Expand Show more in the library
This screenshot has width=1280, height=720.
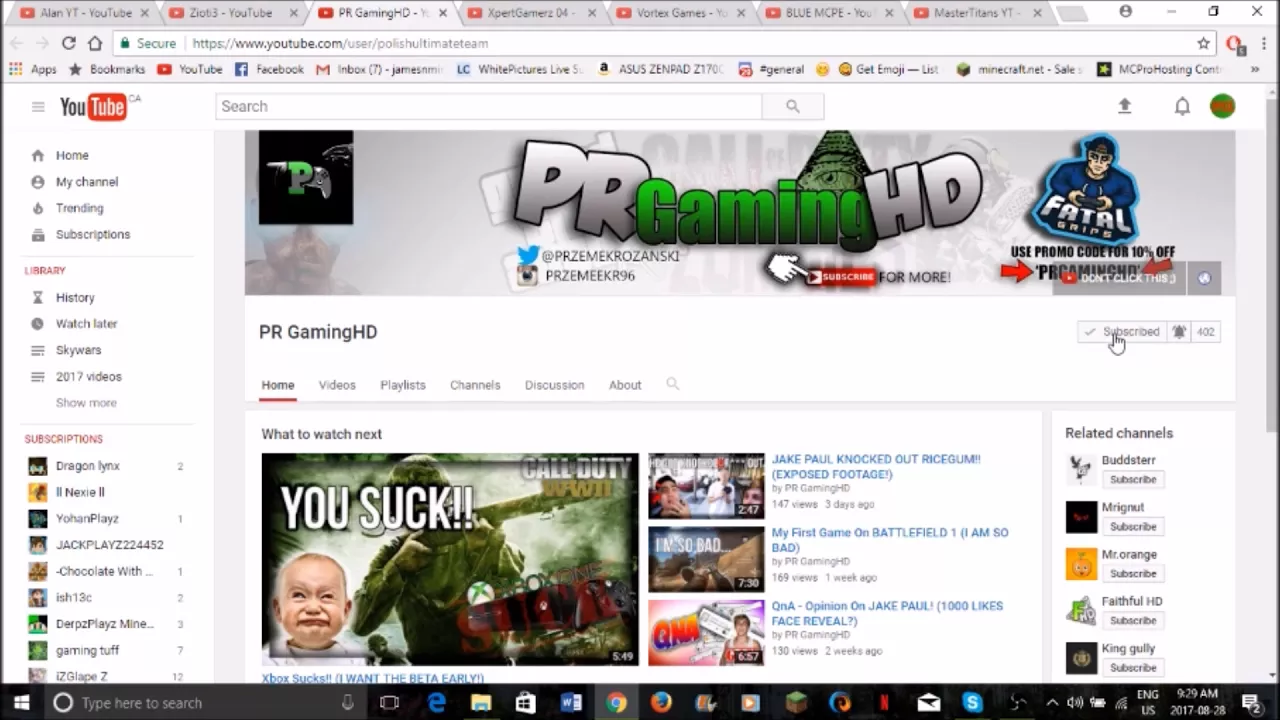click(x=86, y=403)
